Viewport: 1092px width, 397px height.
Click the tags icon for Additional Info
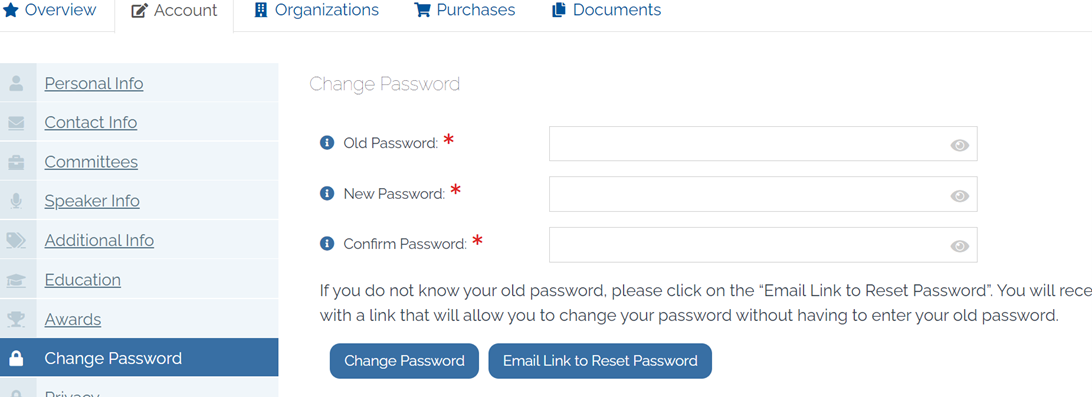16,241
